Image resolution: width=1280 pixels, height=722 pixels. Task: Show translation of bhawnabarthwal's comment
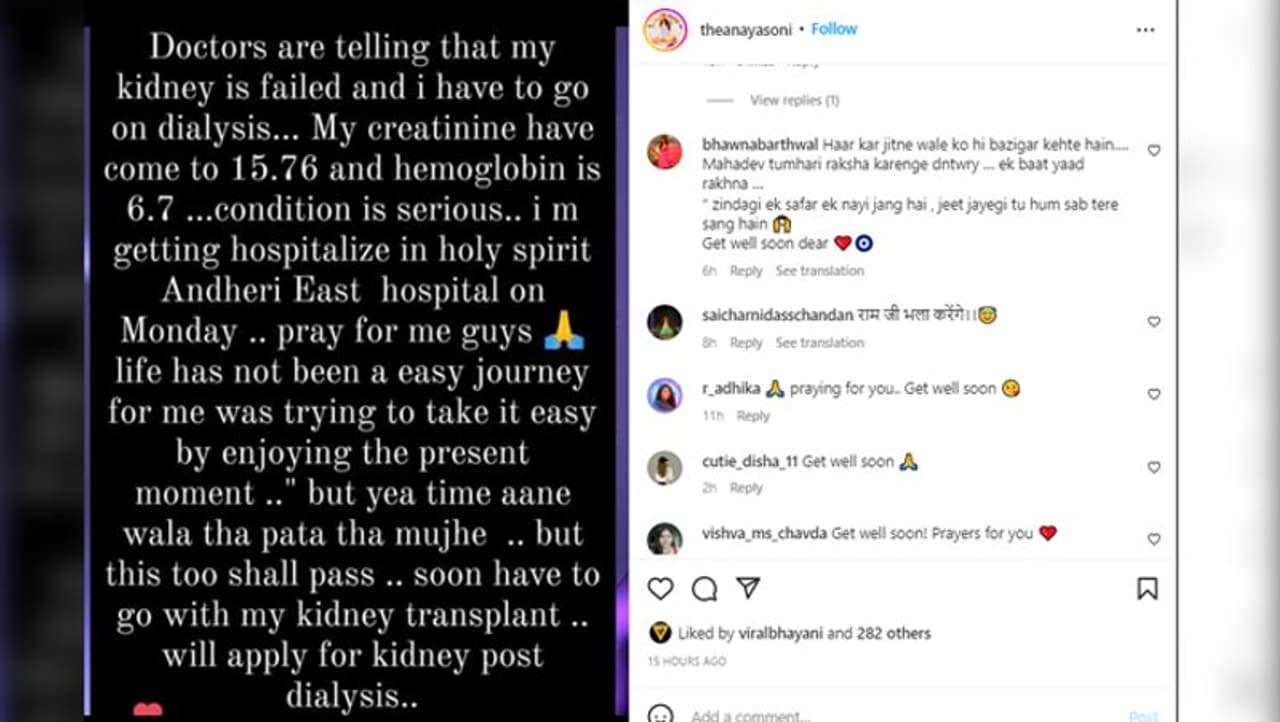point(819,271)
